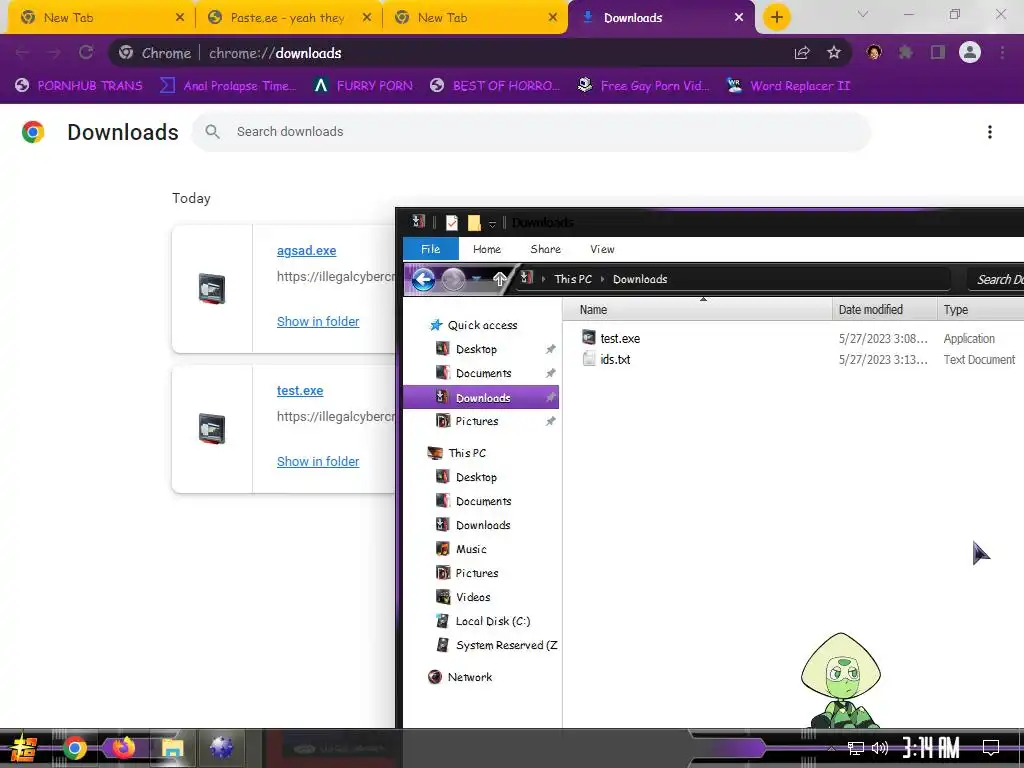
Task: Click the round extension avatar beside the star
Action: click(x=873, y=52)
